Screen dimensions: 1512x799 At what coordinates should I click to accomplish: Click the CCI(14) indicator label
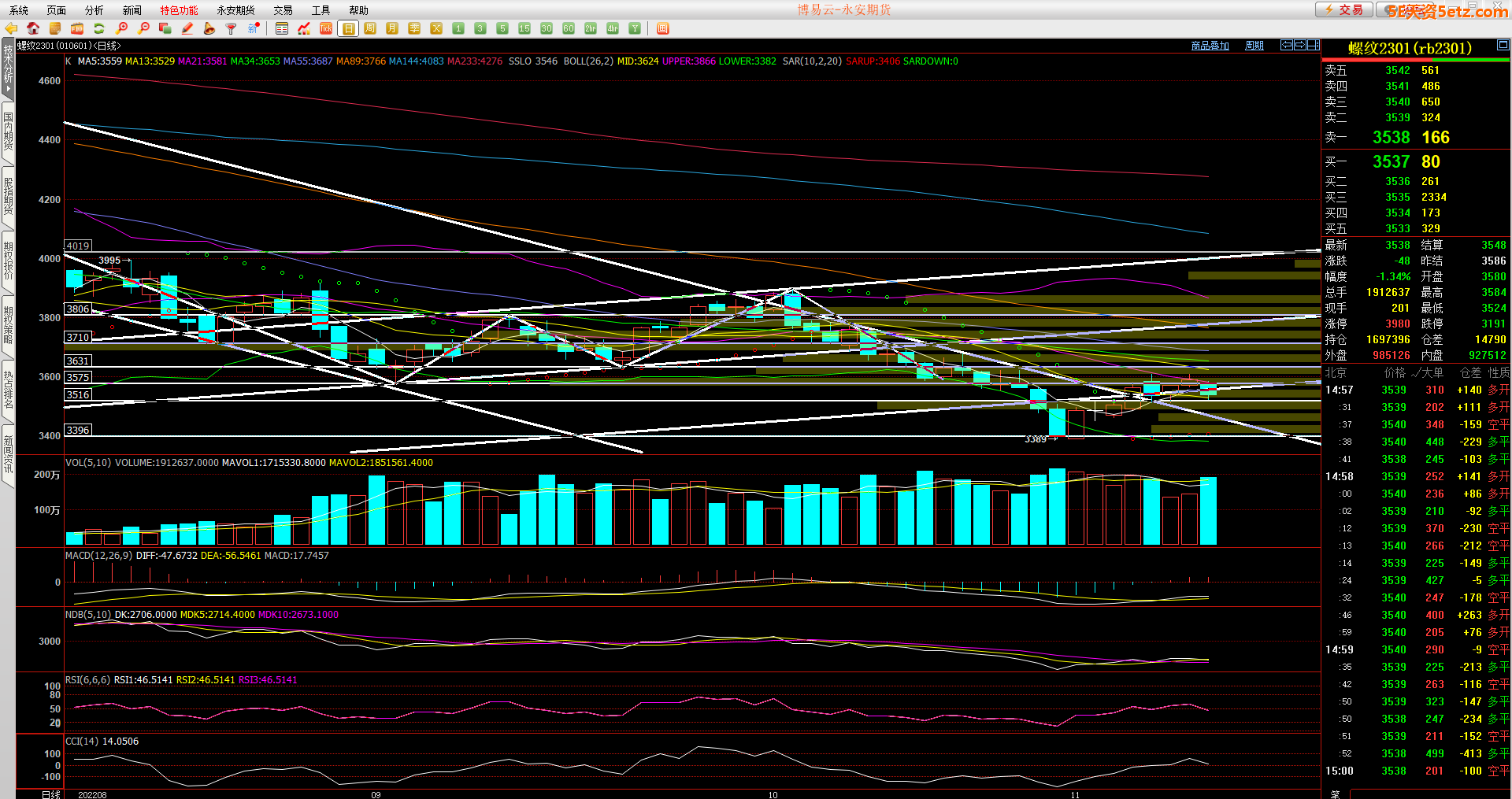(82, 742)
